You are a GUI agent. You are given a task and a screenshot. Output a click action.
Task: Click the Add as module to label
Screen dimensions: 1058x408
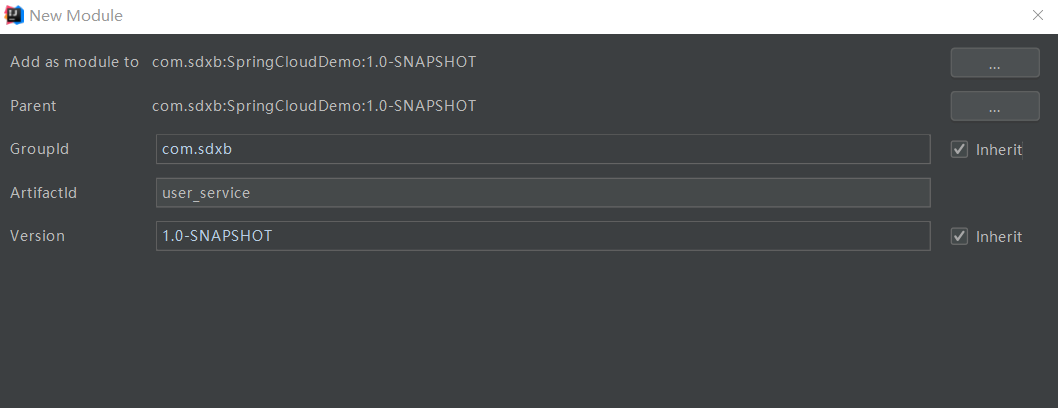(74, 62)
